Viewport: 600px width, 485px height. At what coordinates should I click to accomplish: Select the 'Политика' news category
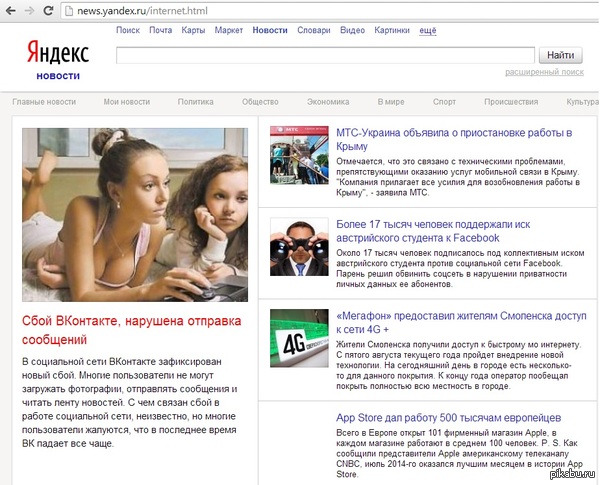pyautogui.click(x=196, y=102)
